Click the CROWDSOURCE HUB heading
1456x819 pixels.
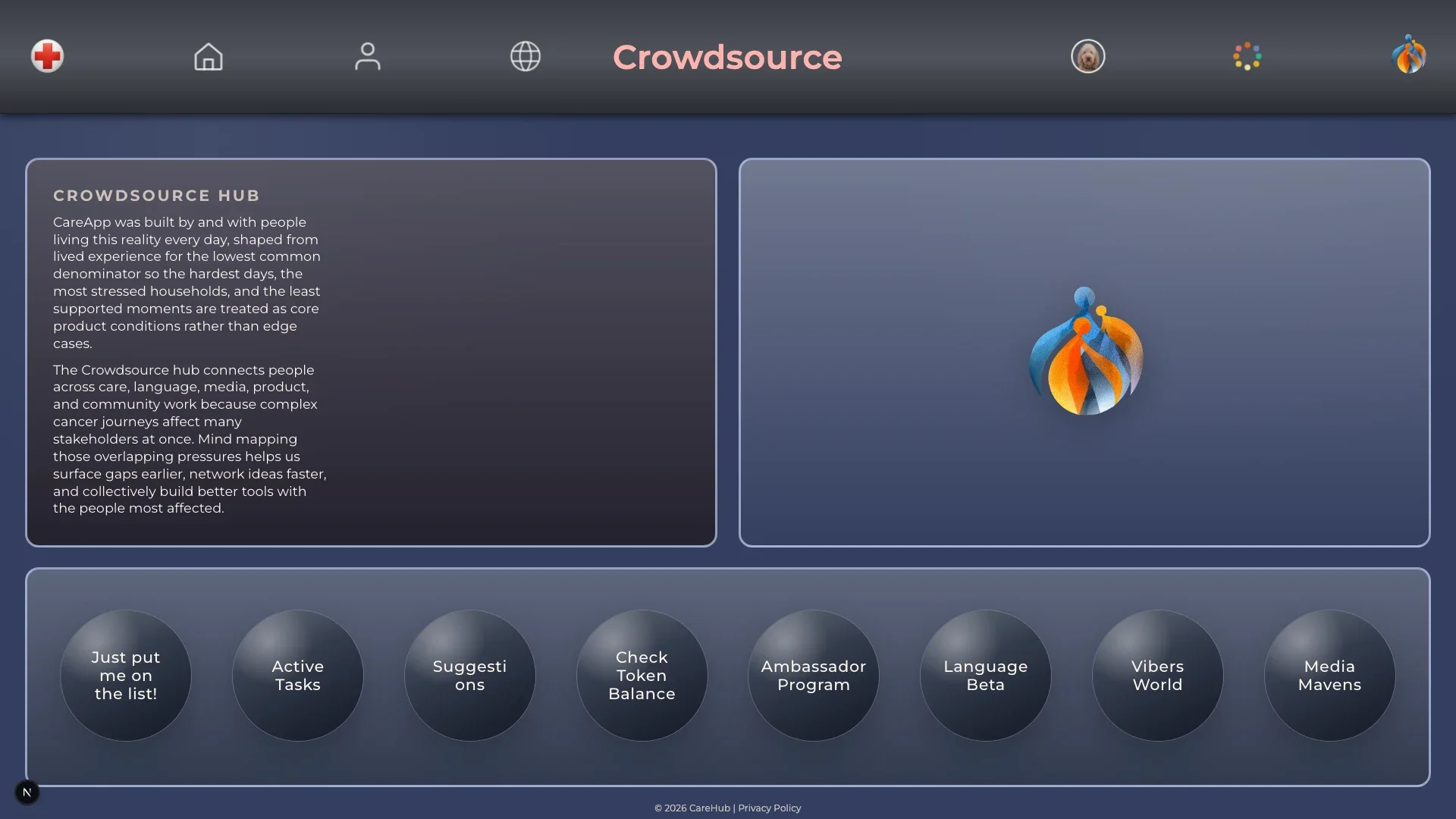156,196
